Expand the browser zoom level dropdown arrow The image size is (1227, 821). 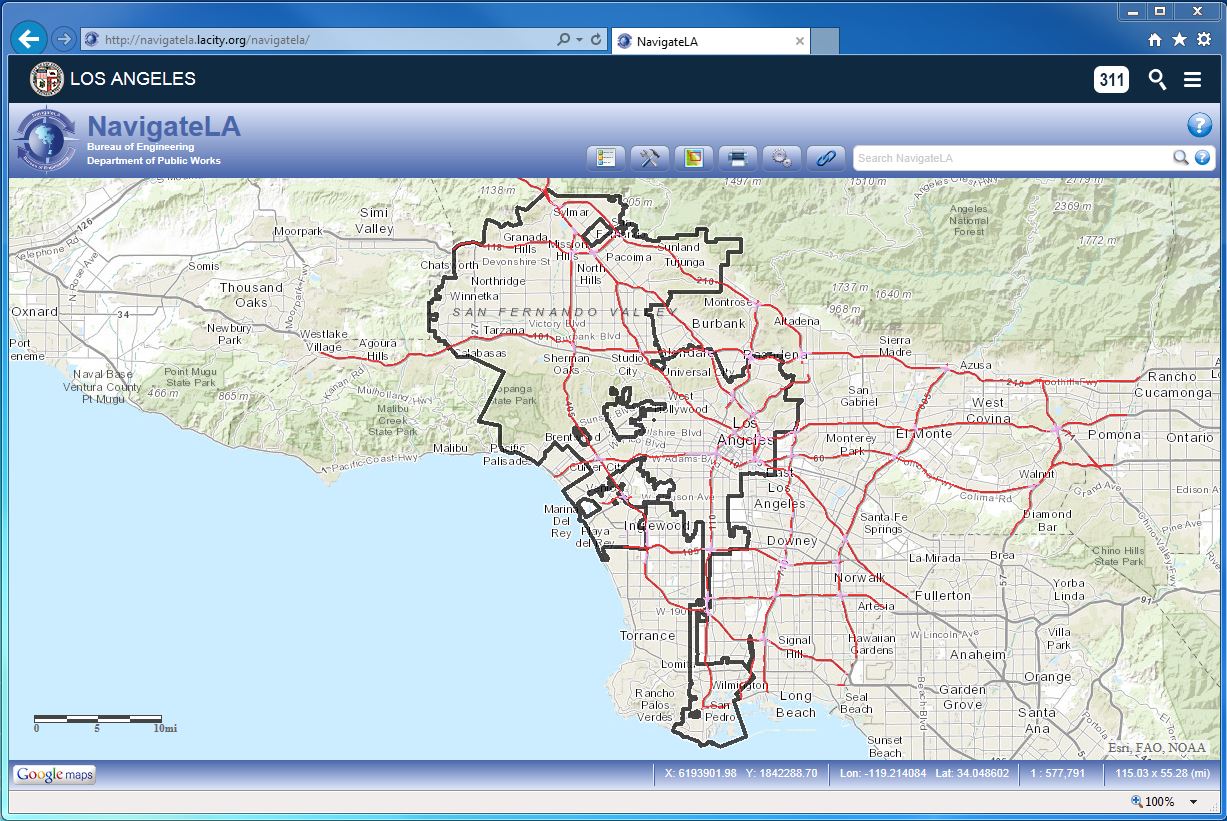click(1193, 802)
